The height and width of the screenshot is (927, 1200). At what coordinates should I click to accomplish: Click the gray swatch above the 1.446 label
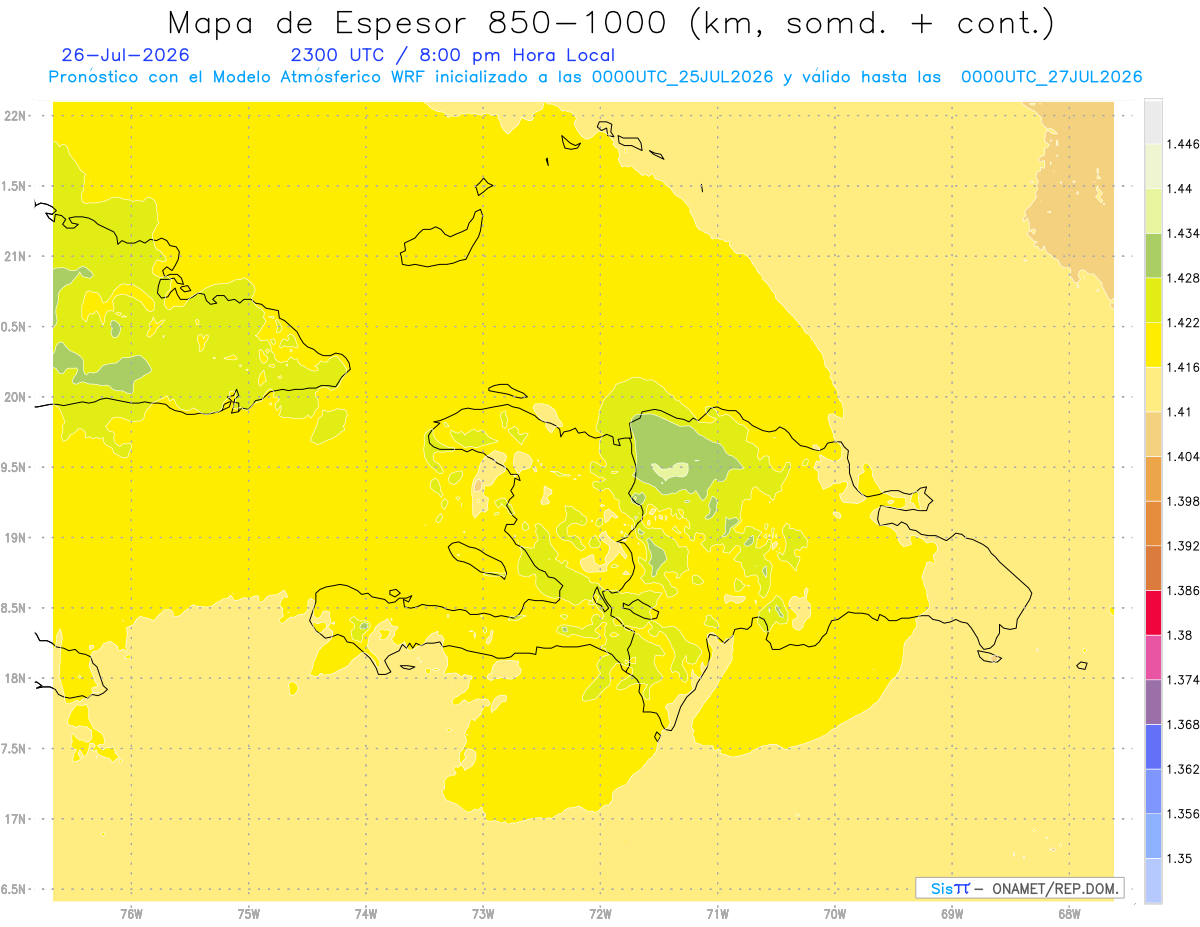(1153, 121)
